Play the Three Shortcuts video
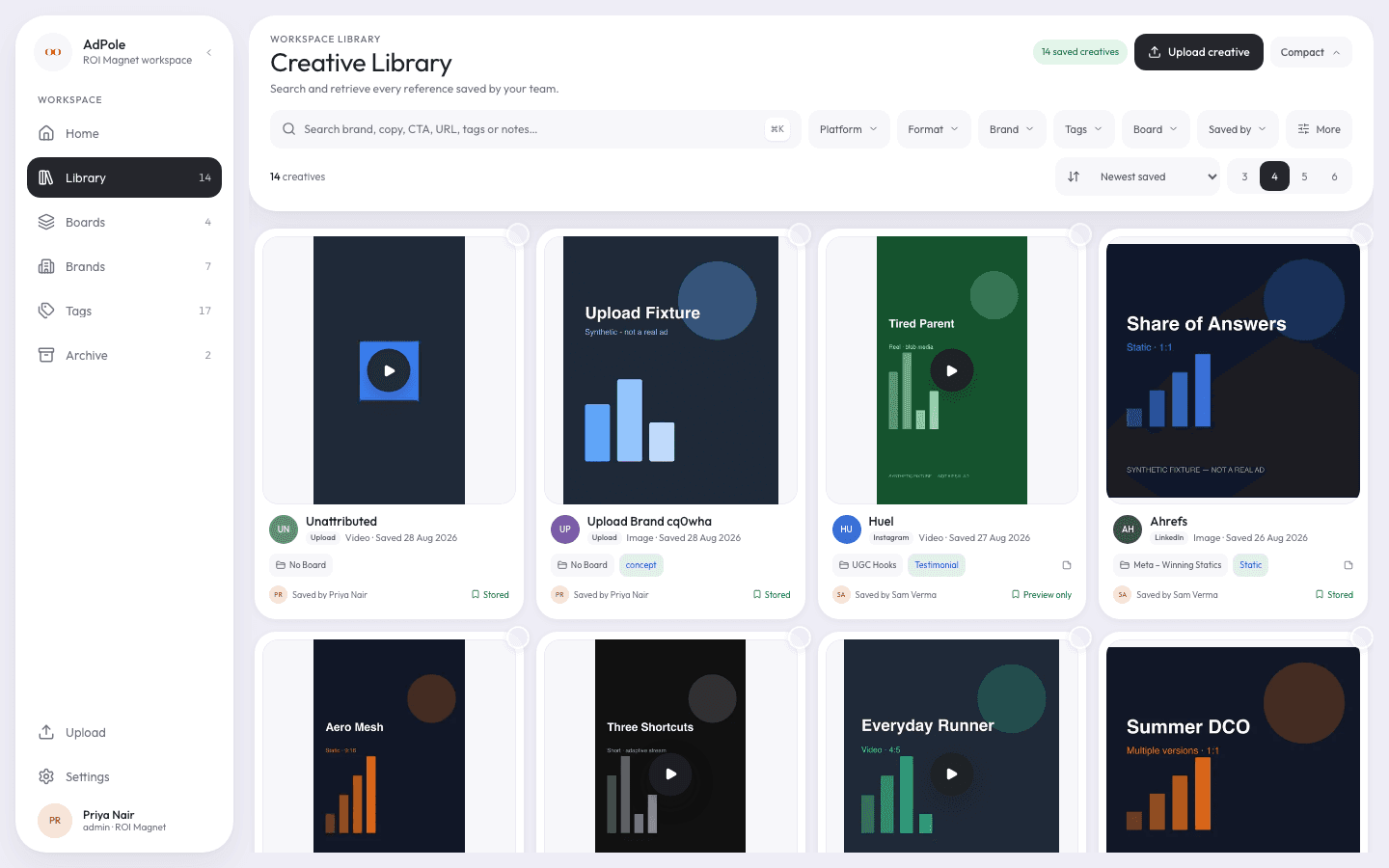 pos(670,773)
